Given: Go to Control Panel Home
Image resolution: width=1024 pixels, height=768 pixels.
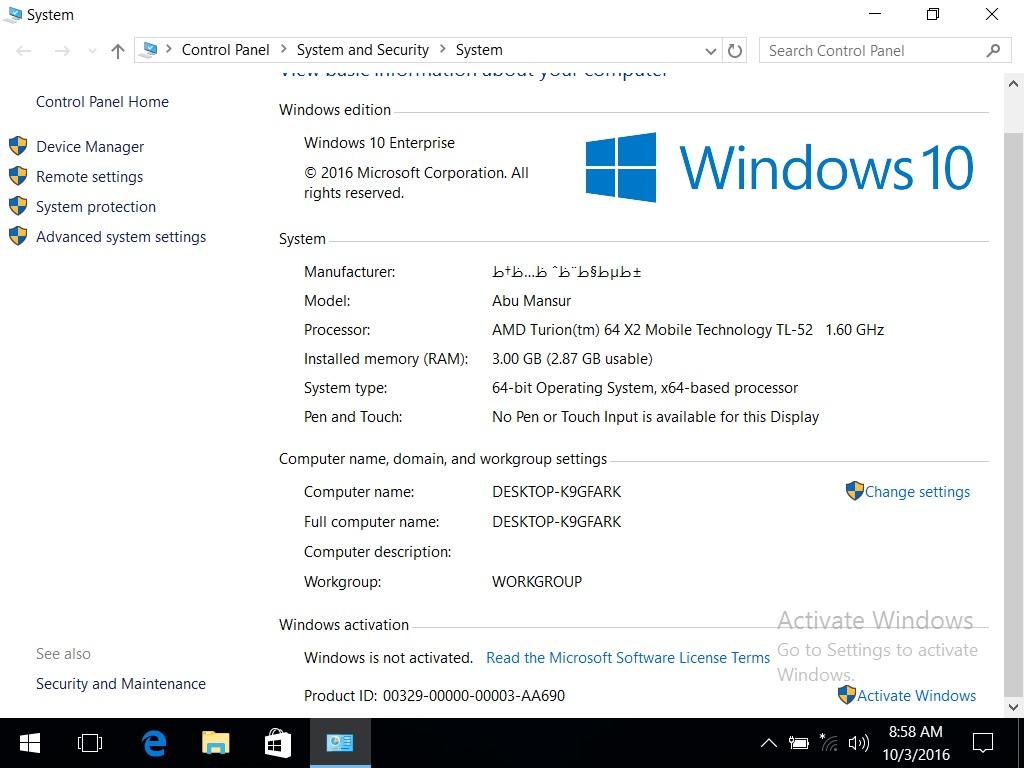Looking at the screenshot, I should point(102,102).
